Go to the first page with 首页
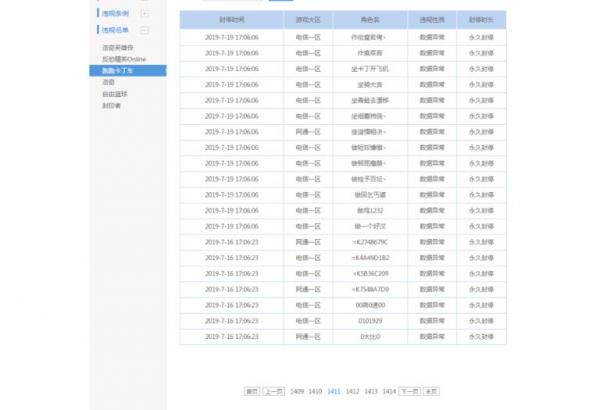The height and width of the screenshot is (410, 600). (252, 391)
